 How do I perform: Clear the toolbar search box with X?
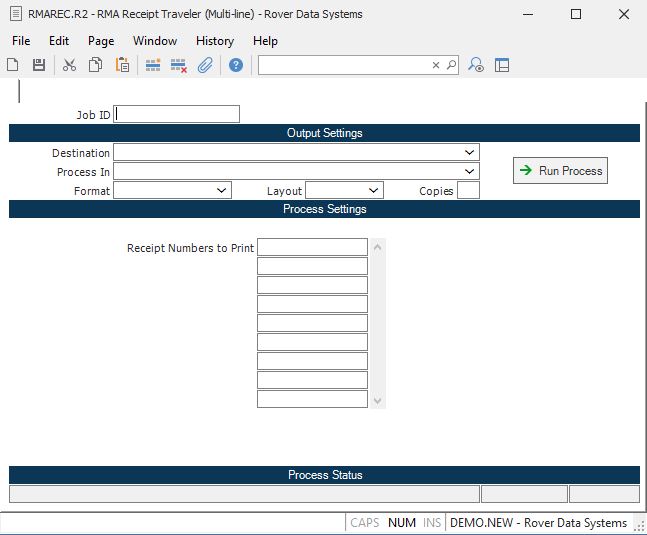435,65
